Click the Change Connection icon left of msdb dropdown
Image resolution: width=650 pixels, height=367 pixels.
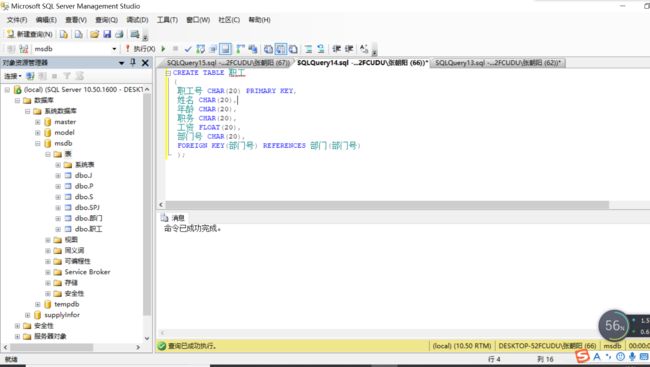24,49
